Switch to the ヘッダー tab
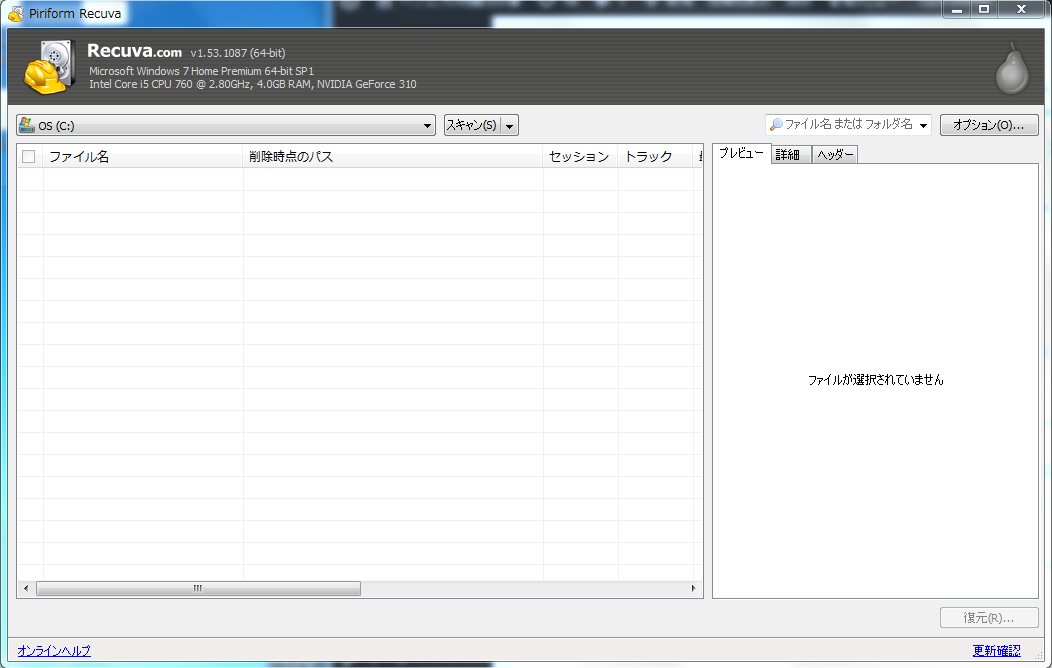The width and height of the screenshot is (1052, 668). [835, 155]
